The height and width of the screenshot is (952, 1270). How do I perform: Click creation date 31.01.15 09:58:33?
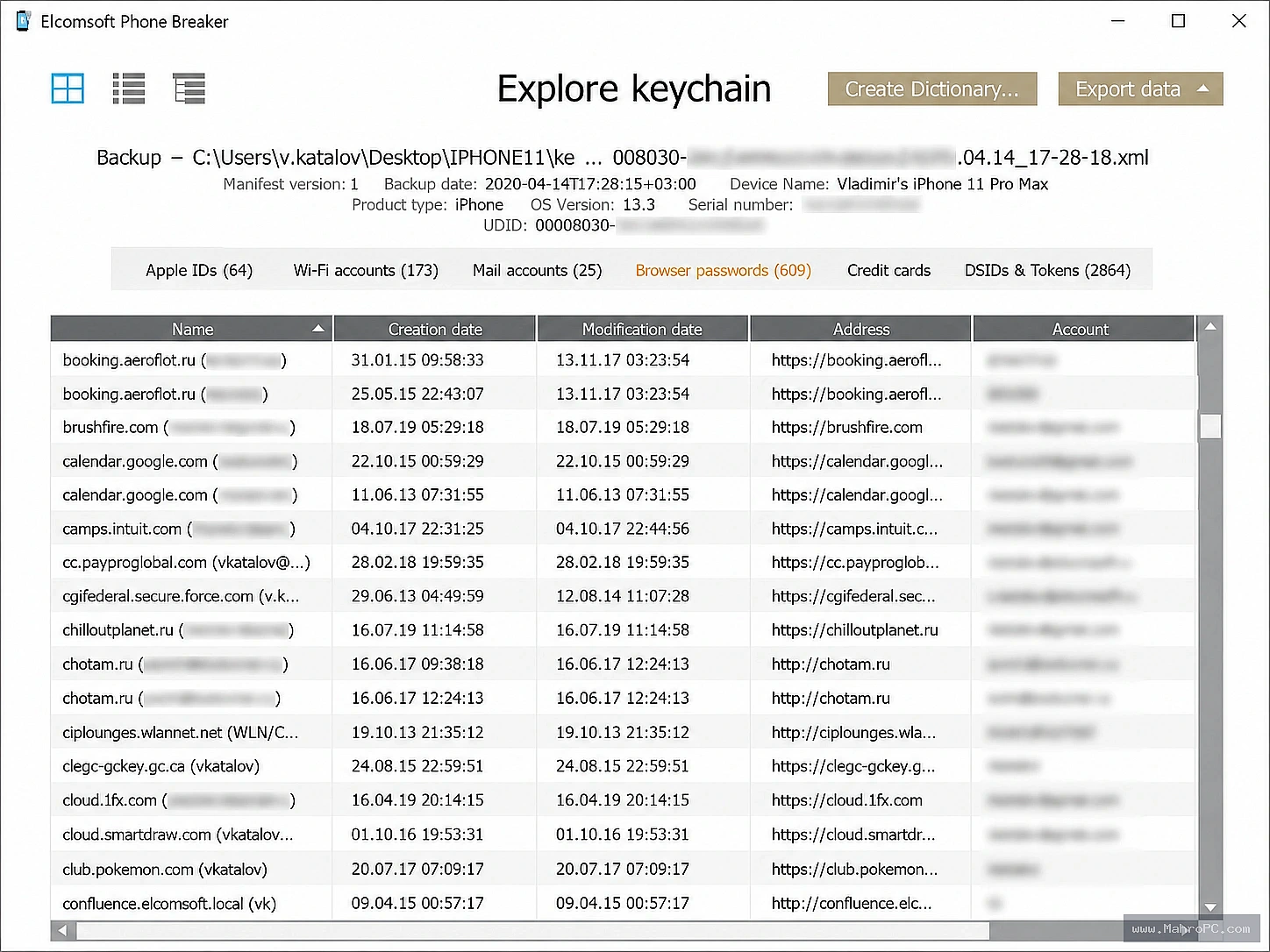[x=417, y=359]
